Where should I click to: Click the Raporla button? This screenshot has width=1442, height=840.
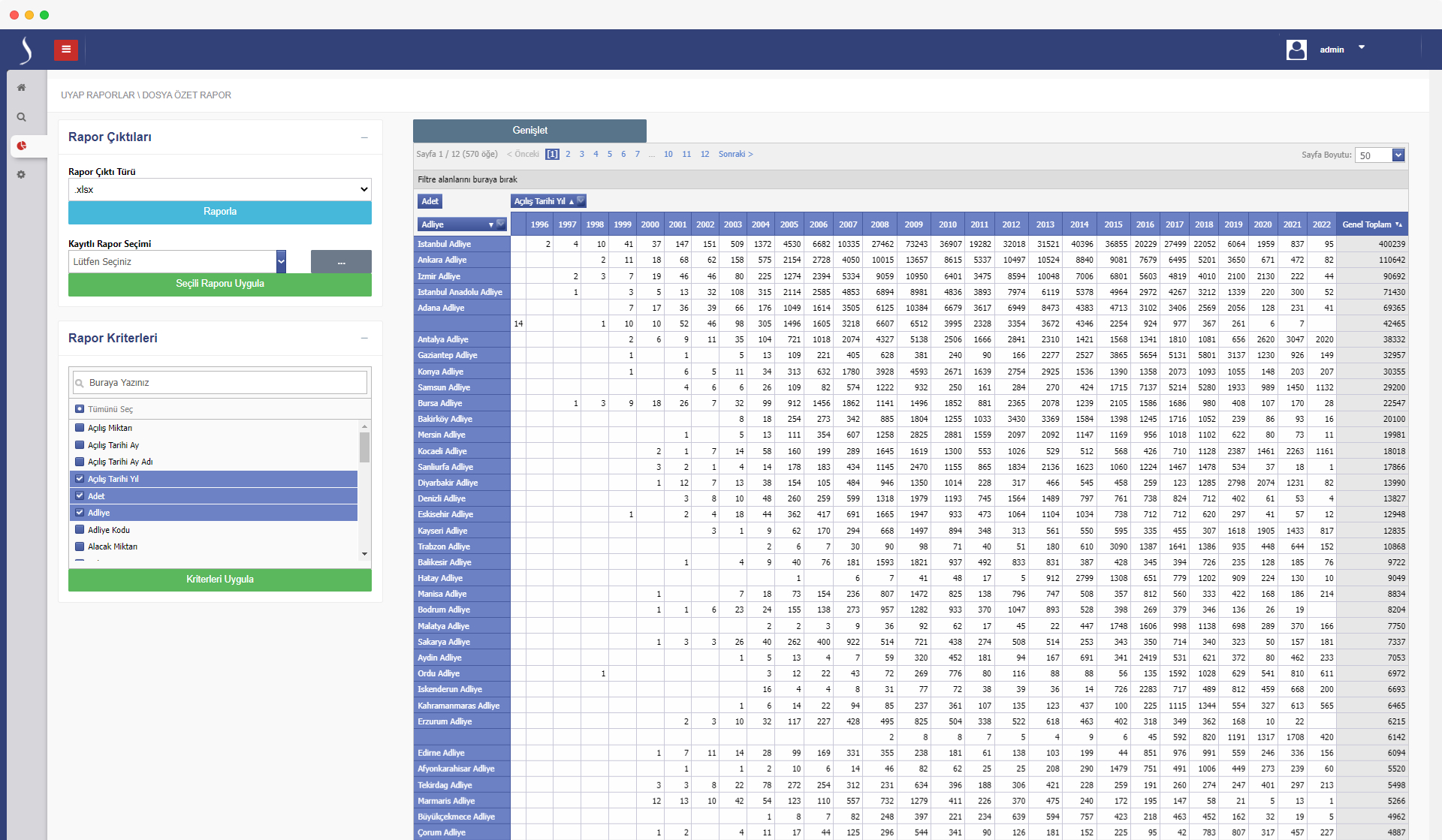pos(220,212)
